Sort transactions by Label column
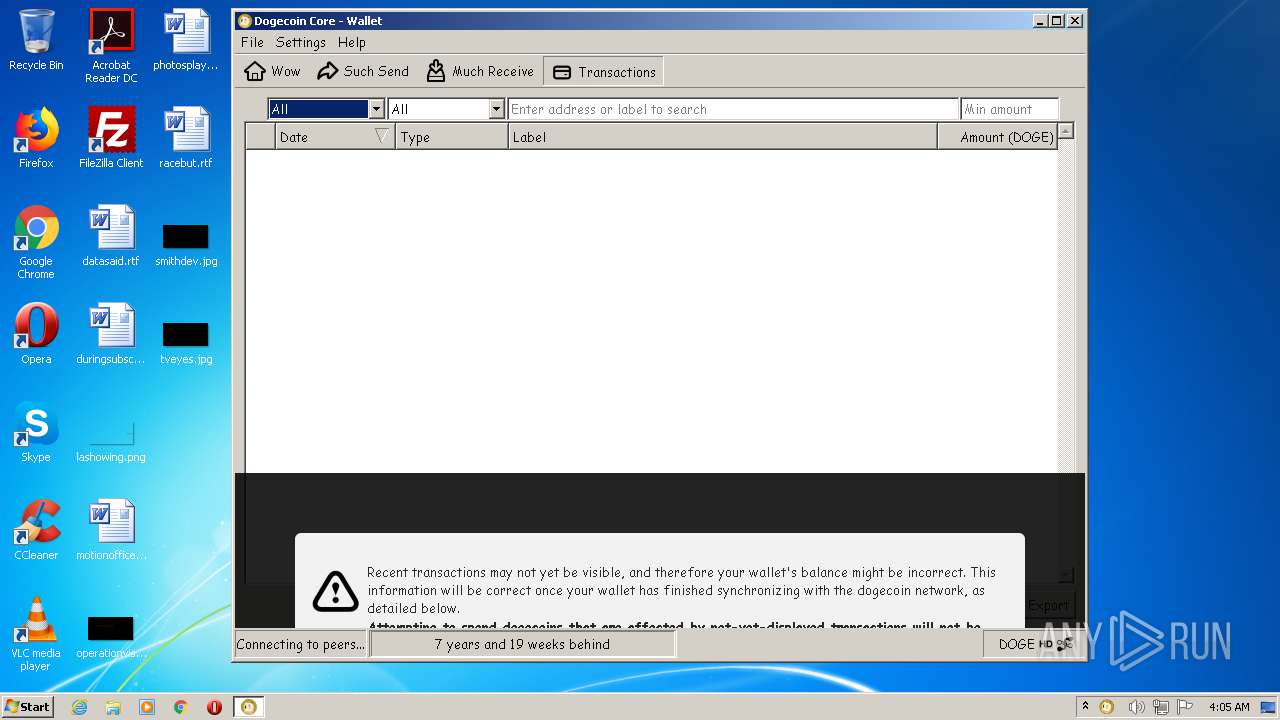This screenshot has height=720, width=1280. 723,137
